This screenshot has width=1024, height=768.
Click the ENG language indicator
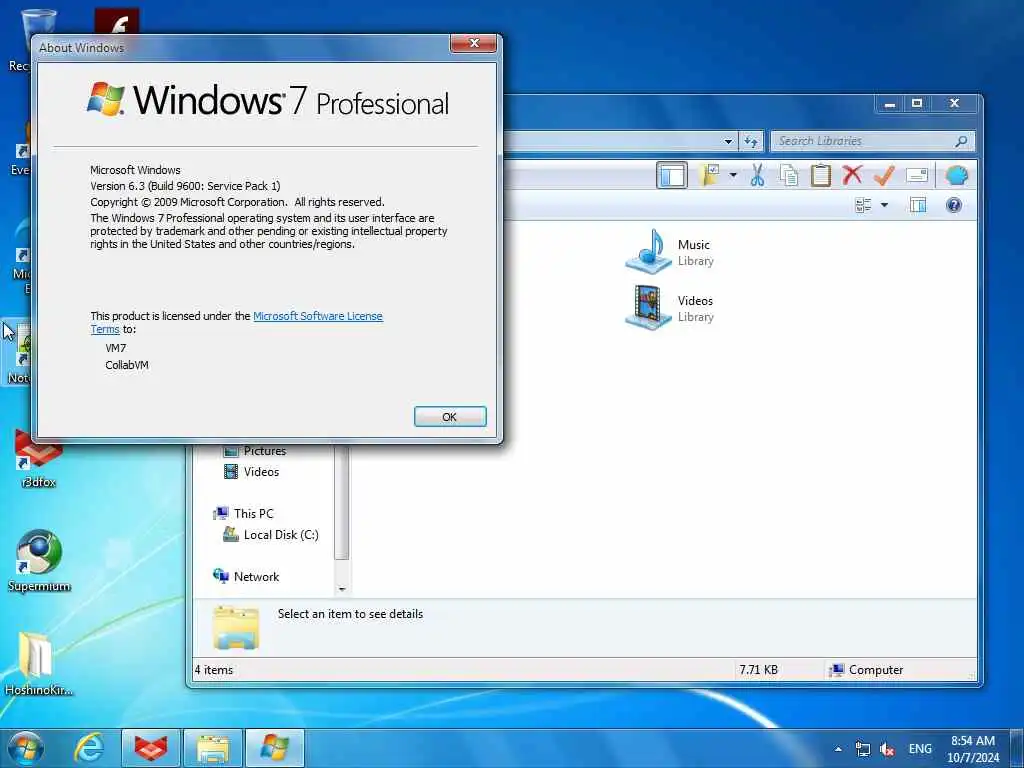click(x=920, y=749)
